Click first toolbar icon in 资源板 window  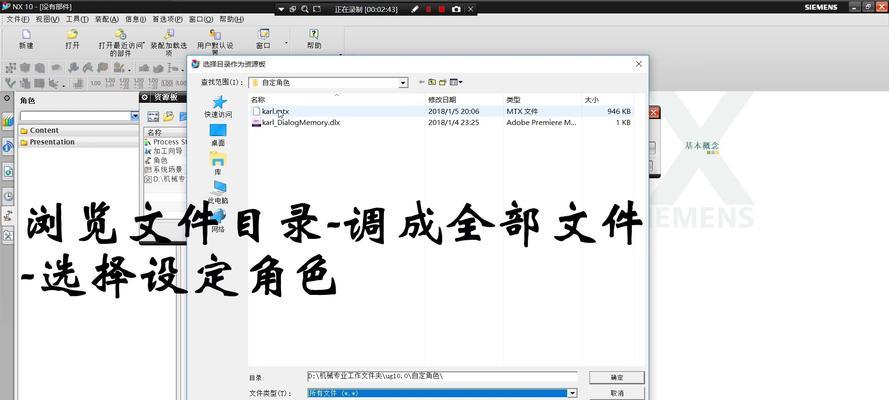click(153, 117)
